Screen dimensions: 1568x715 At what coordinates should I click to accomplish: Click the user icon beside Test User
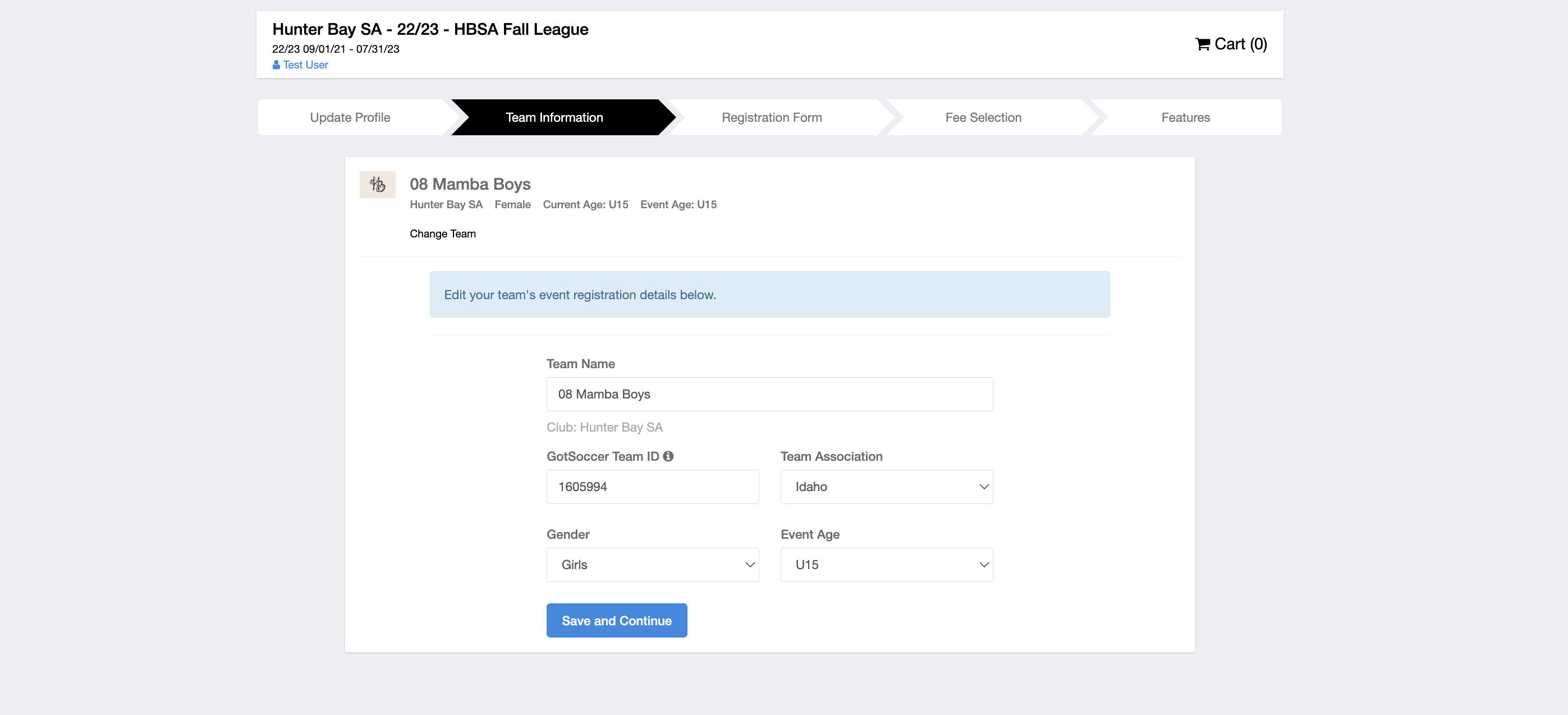(x=276, y=65)
